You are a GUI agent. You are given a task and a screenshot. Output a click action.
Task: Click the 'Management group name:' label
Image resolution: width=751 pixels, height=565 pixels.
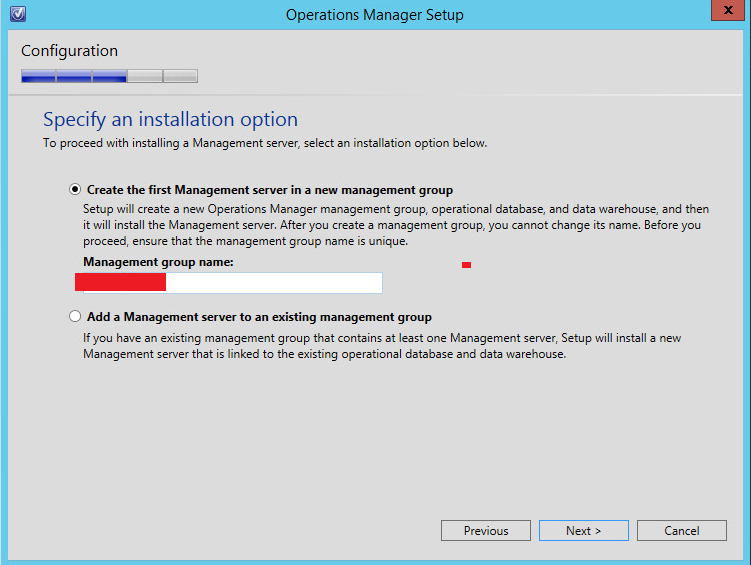pos(158,262)
